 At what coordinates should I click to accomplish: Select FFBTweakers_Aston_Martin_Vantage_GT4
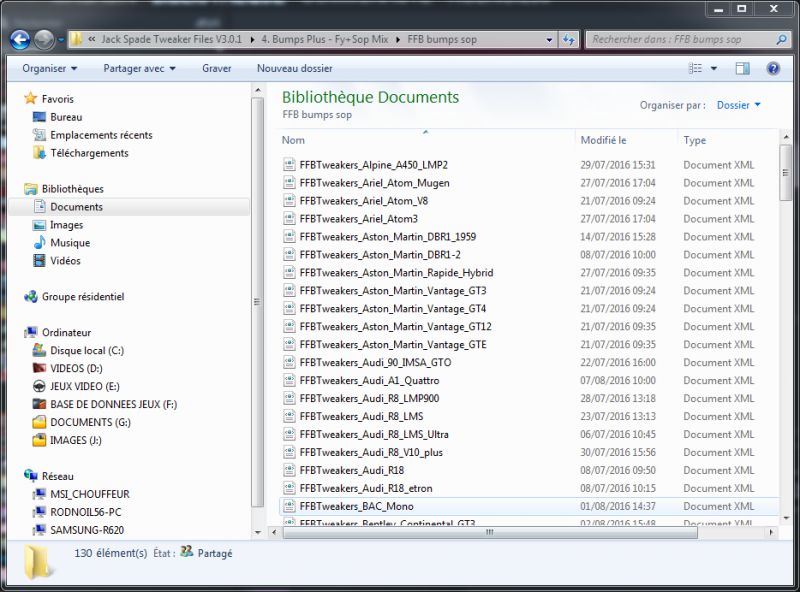[x=393, y=308]
